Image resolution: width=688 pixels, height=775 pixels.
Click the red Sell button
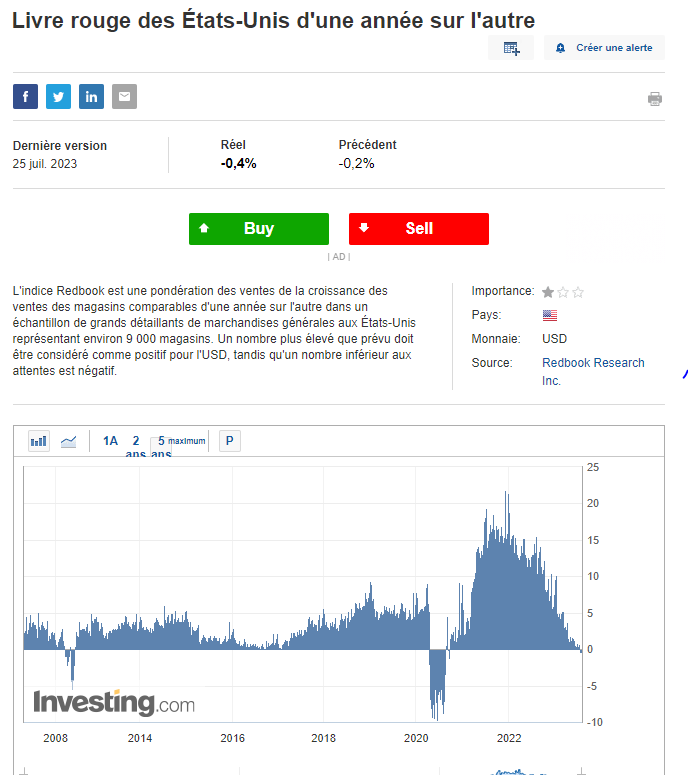click(419, 229)
